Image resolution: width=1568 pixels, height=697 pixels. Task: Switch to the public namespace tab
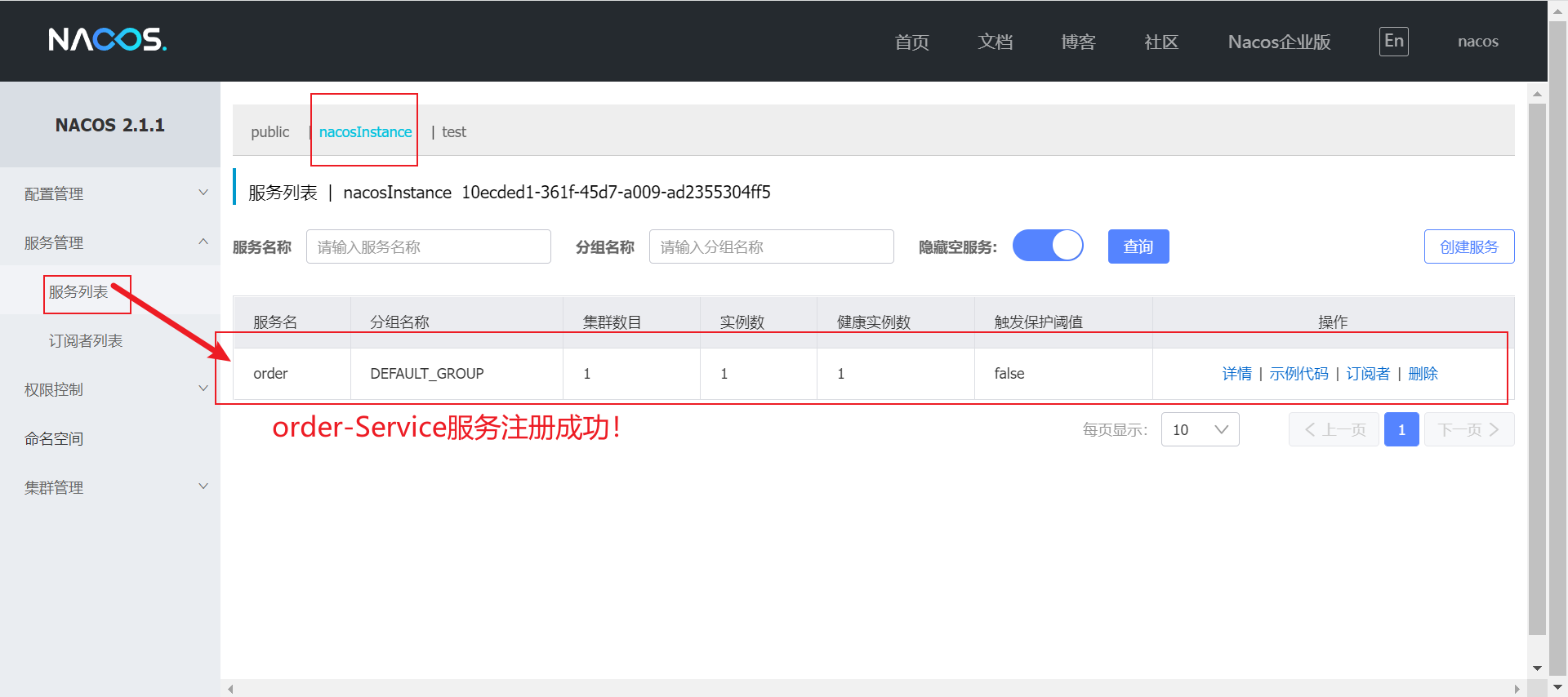(269, 131)
